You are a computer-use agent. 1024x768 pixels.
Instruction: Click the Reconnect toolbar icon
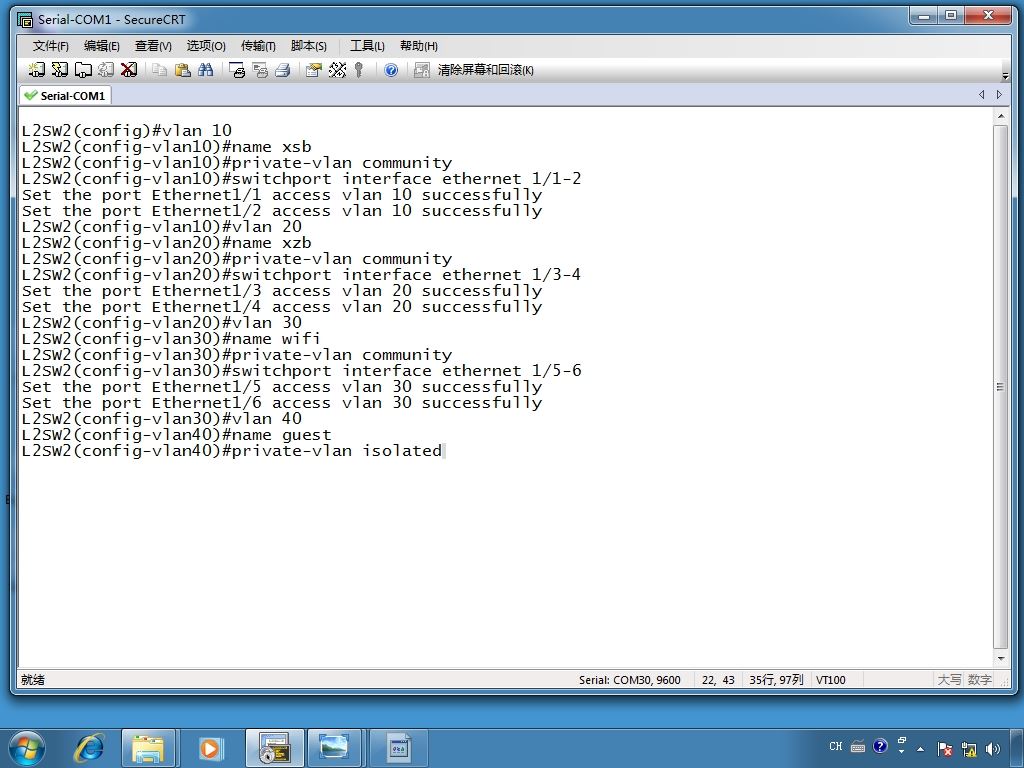106,69
